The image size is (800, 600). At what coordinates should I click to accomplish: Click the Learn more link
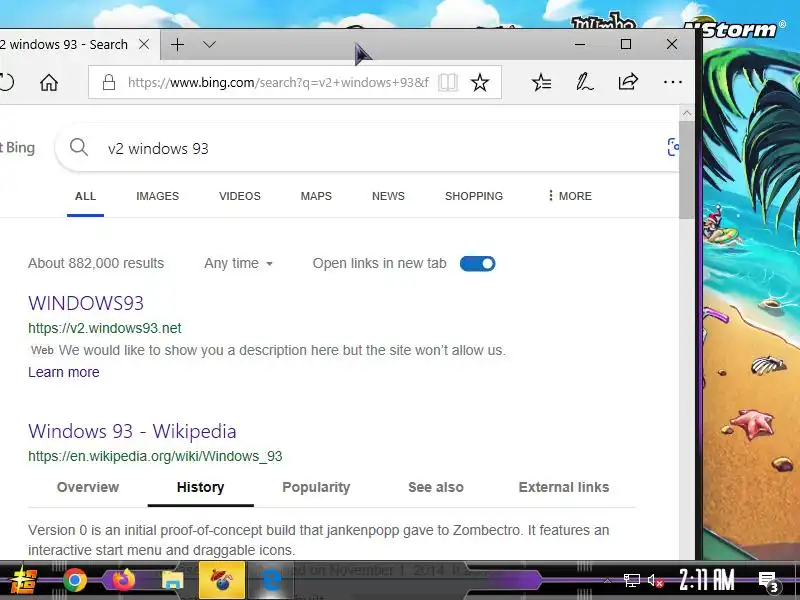(x=64, y=372)
